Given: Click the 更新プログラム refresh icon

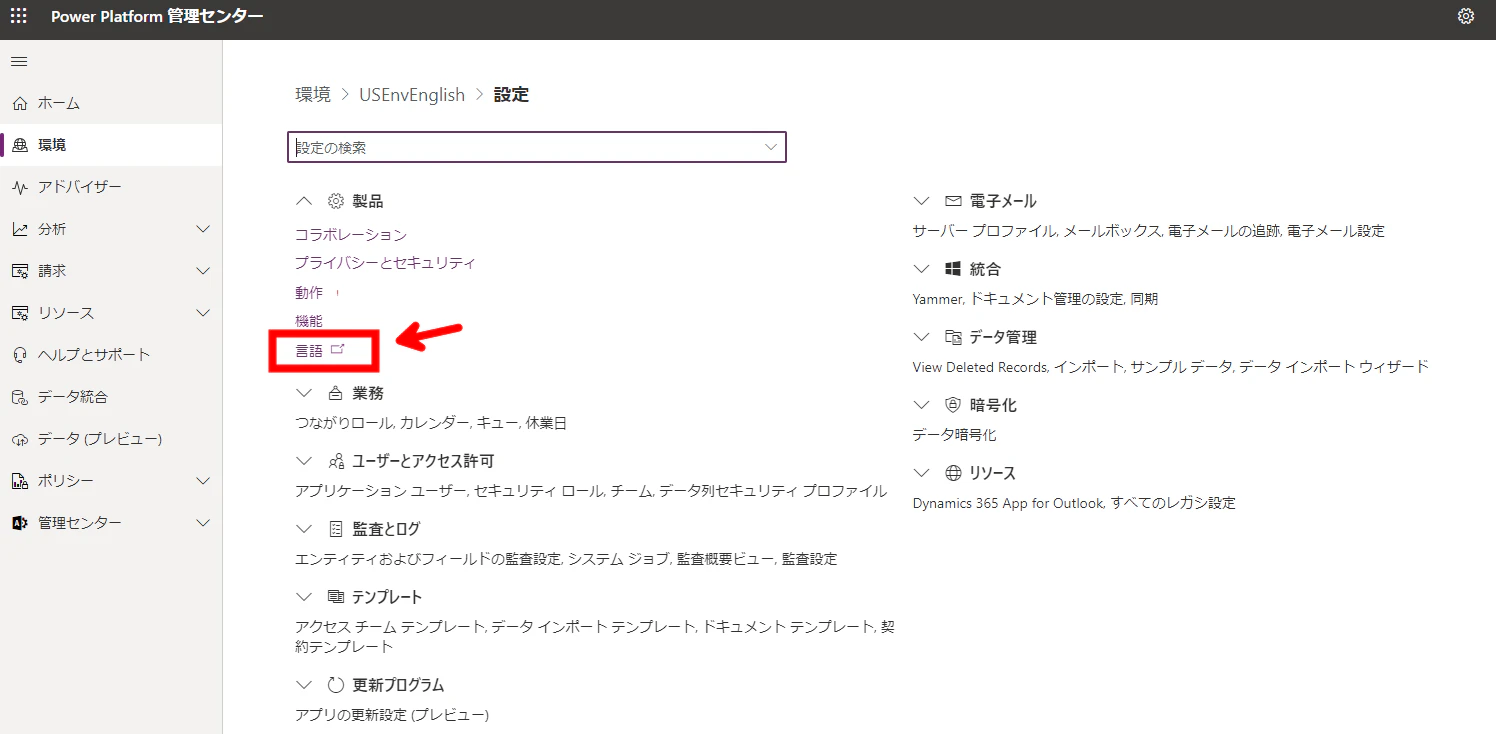Looking at the screenshot, I should click(x=336, y=685).
